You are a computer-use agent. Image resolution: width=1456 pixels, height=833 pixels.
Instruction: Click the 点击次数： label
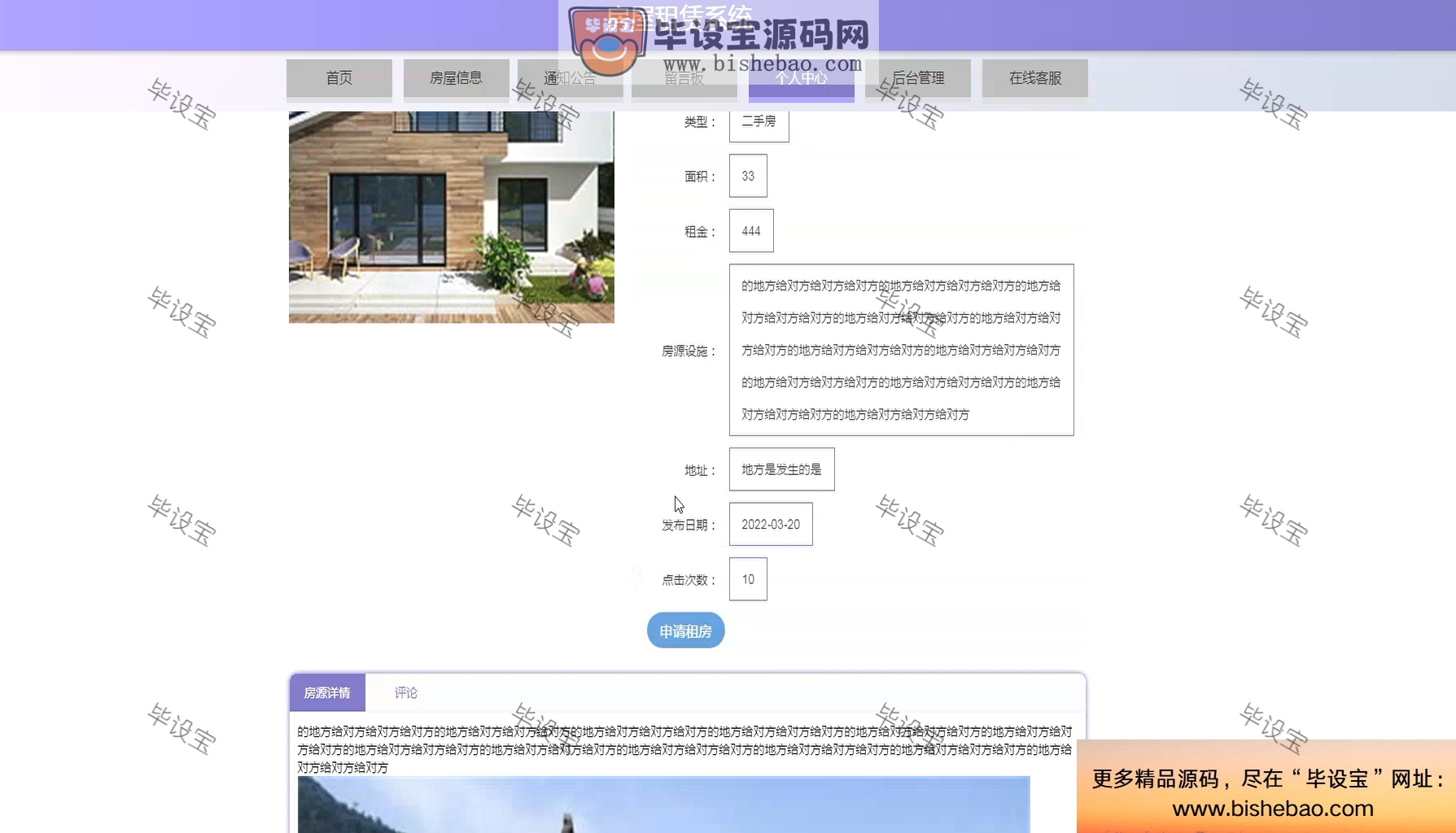689,580
